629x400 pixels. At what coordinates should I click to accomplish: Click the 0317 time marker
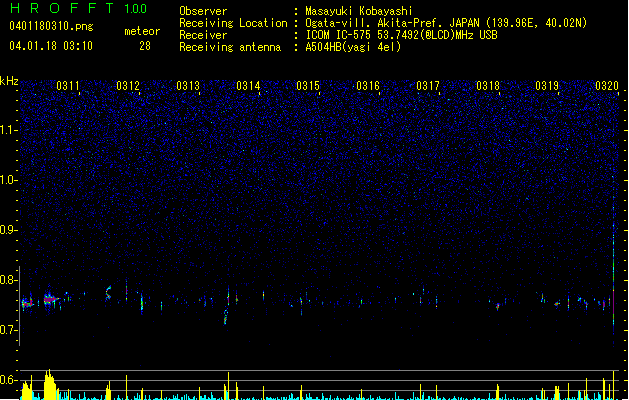pyautogui.click(x=428, y=86)
